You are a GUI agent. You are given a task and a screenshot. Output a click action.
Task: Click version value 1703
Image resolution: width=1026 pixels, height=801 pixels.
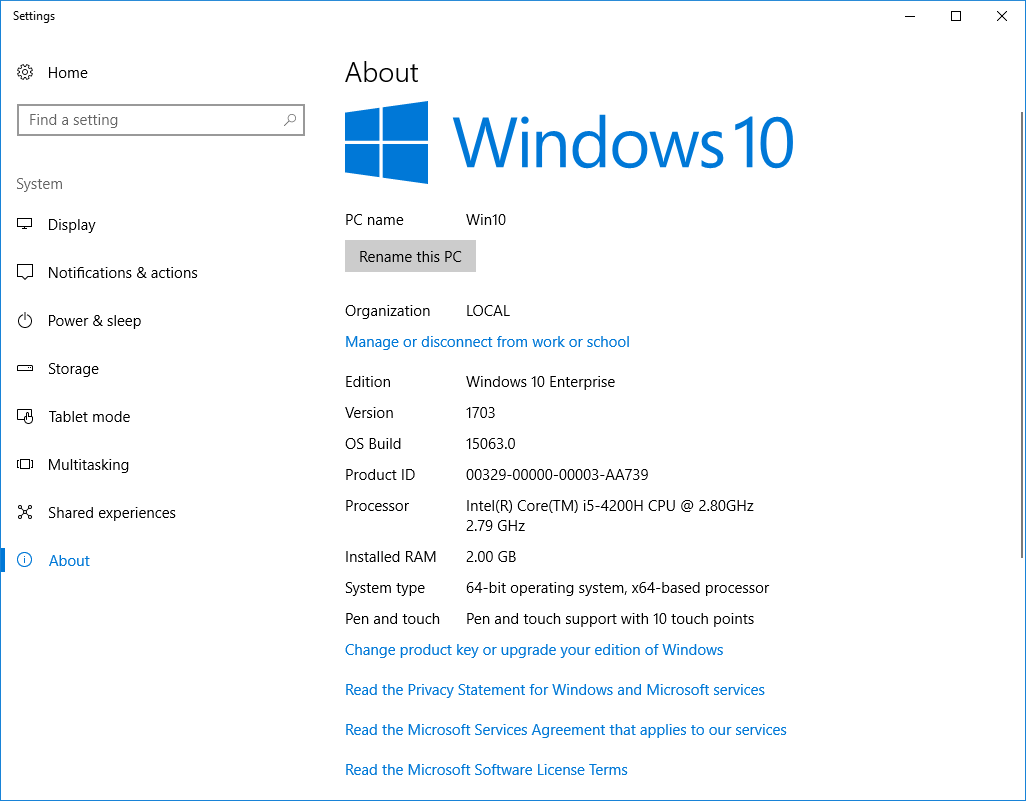(480, 413)
